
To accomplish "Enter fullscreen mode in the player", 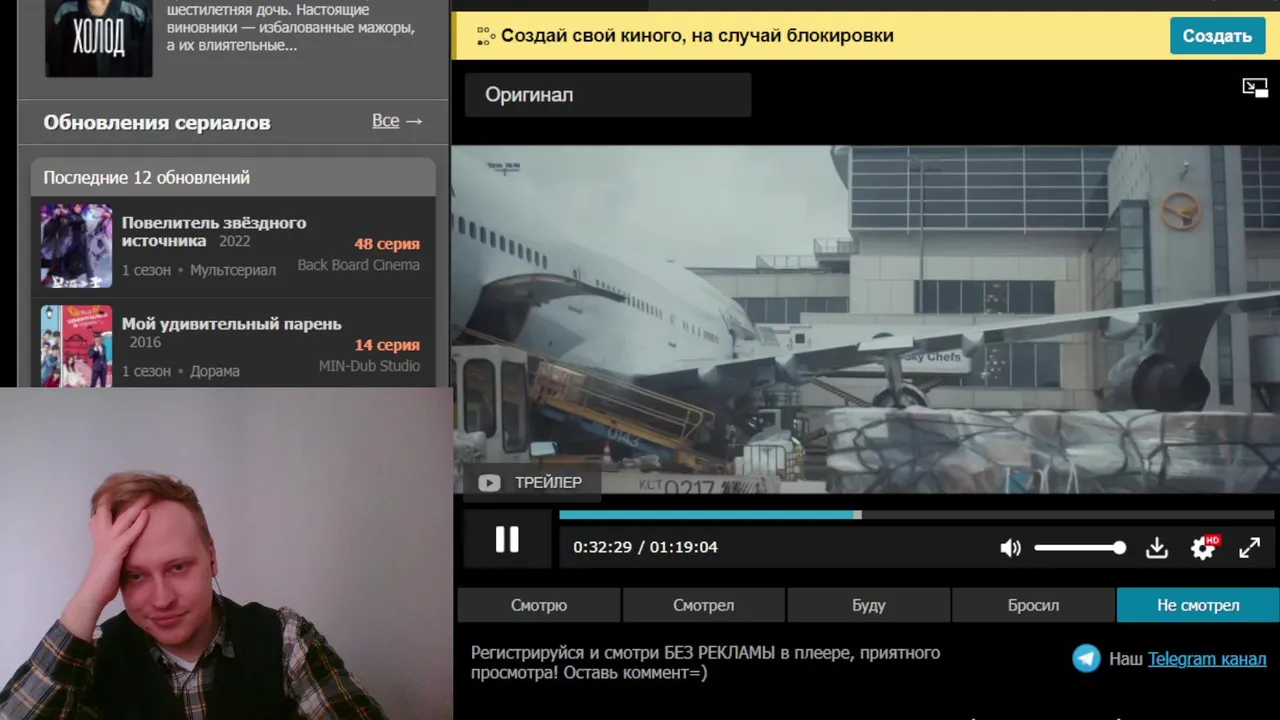I will pyautogui.click(x=1250, y=548).
